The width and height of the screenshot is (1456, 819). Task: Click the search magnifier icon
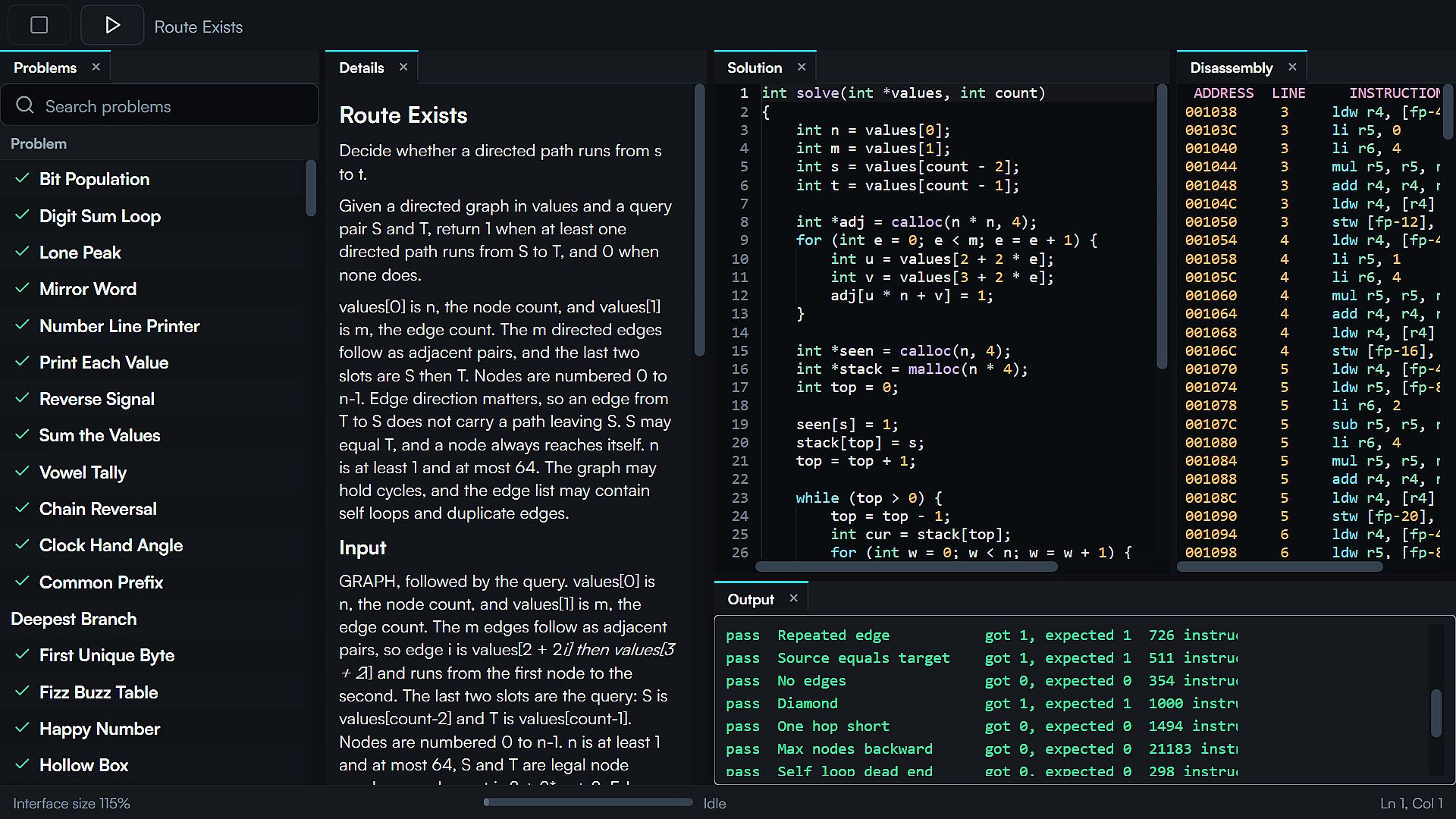[x=24, y=105]
